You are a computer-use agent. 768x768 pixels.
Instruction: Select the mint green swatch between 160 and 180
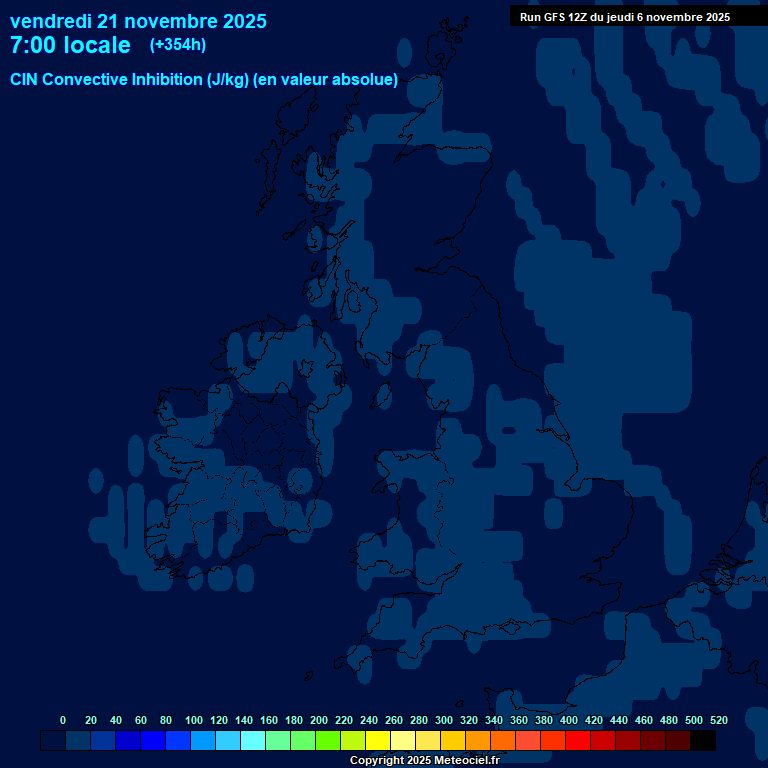[x=278, y=741]
